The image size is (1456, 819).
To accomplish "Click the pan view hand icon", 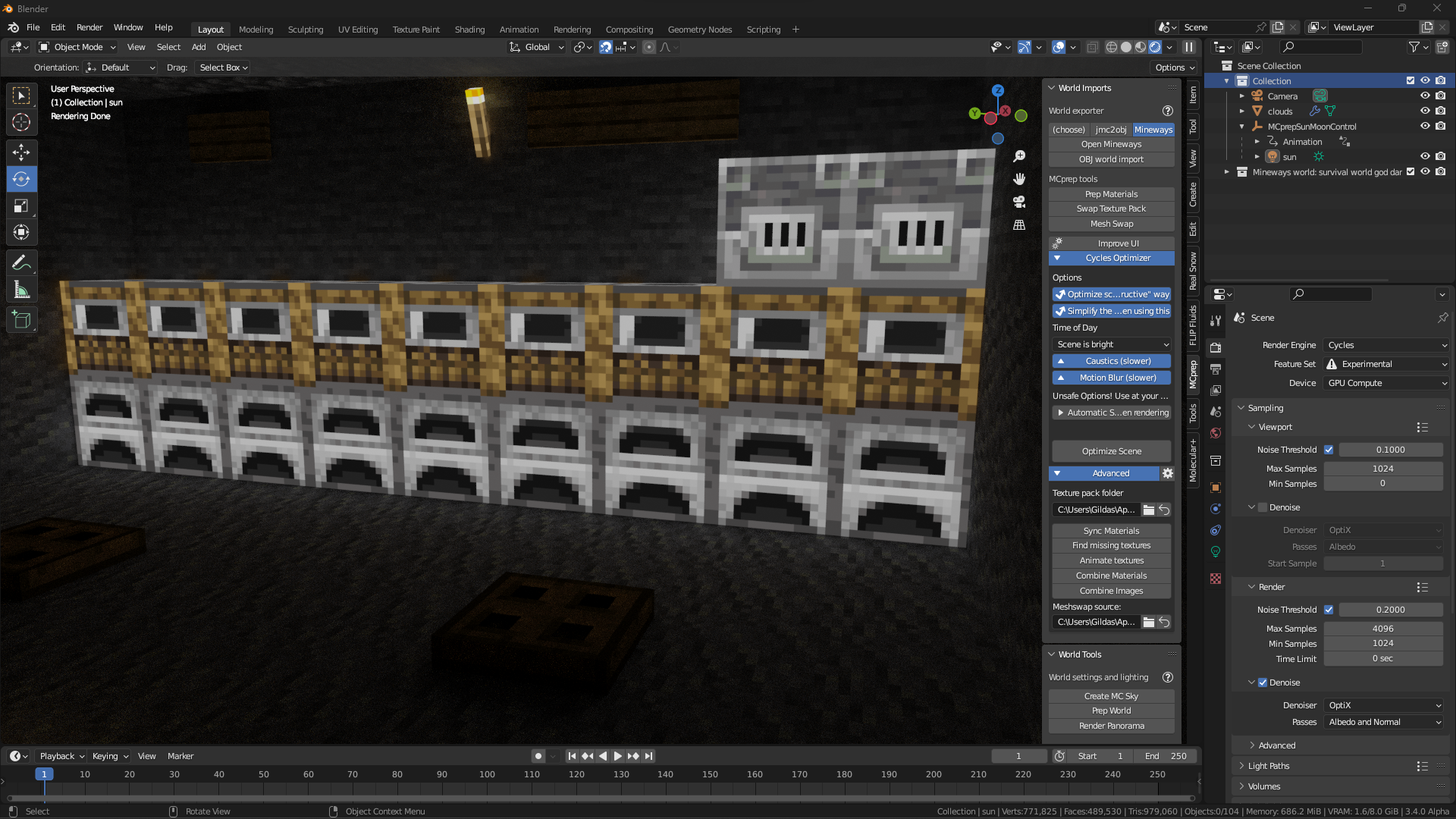I will pos(1019,178).
